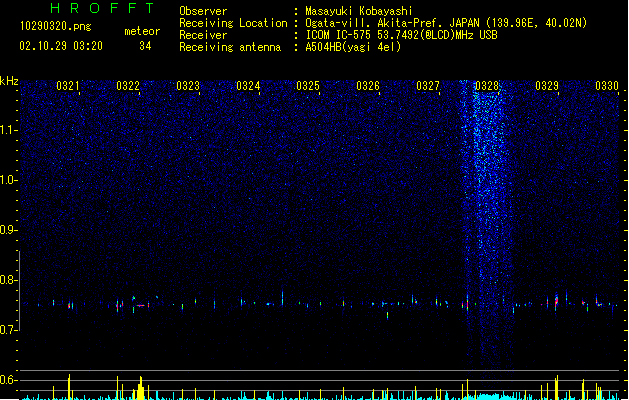Viewport: 629px width, 400px height.
Task: Select the file name 10290320.png
Action: coord(56,26)
